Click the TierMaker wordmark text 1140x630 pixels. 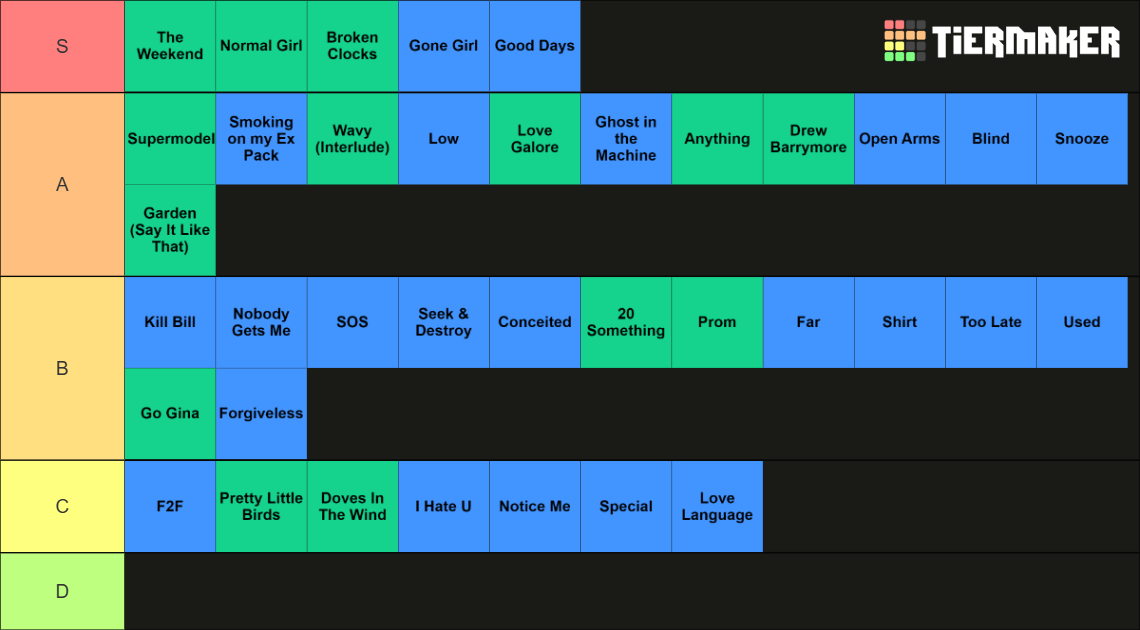[1026, 41]
